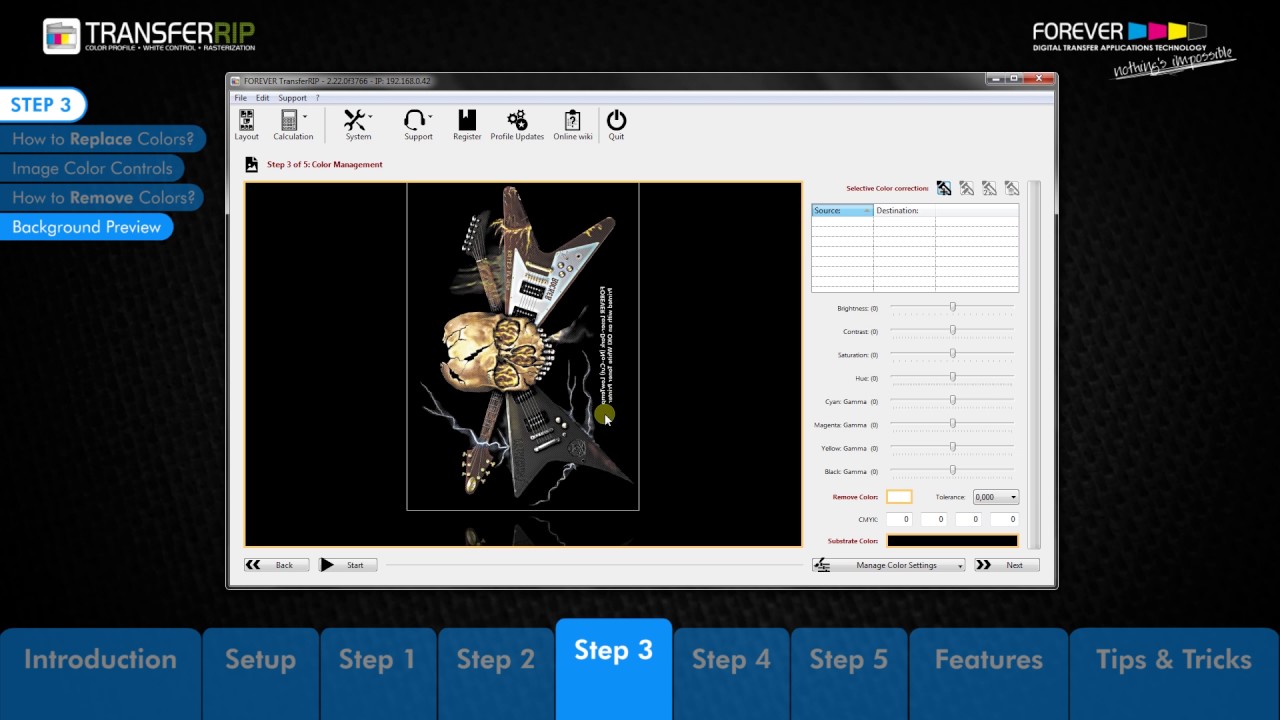Click the second CMYK value field
1280x720 pixels.
(933, 519)
